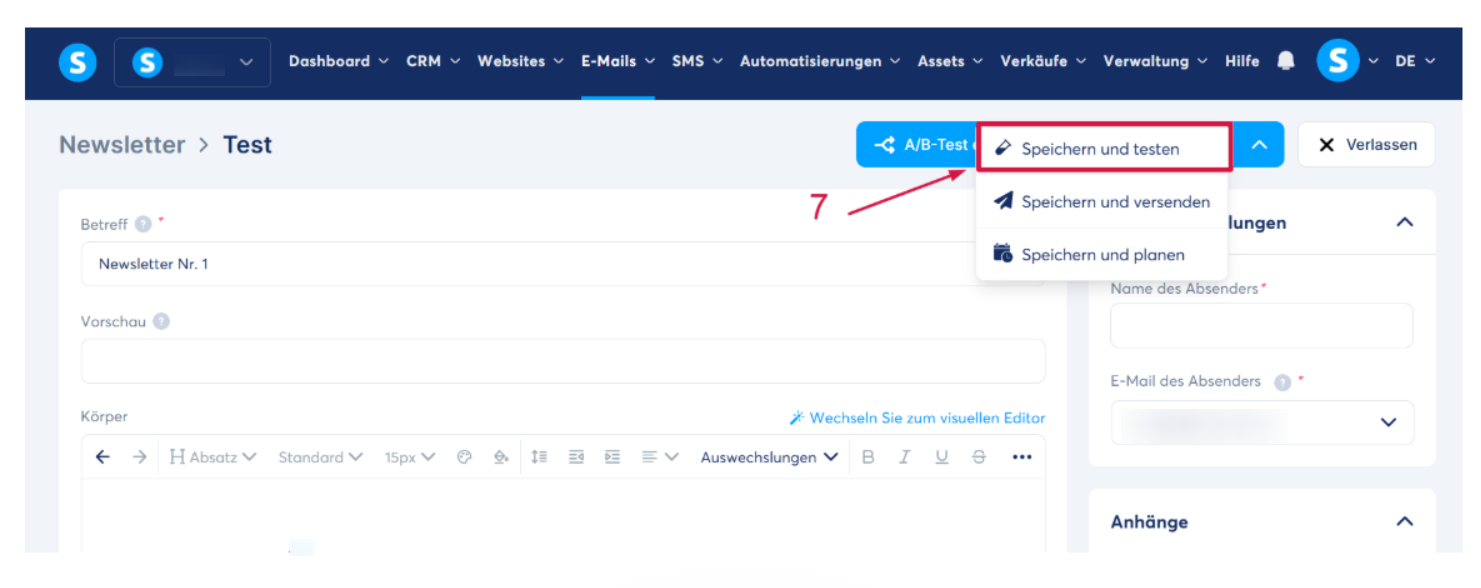Switch to the visual editor link
Viewport: 1481px width, 588px height.
click(x=917, y=418)
